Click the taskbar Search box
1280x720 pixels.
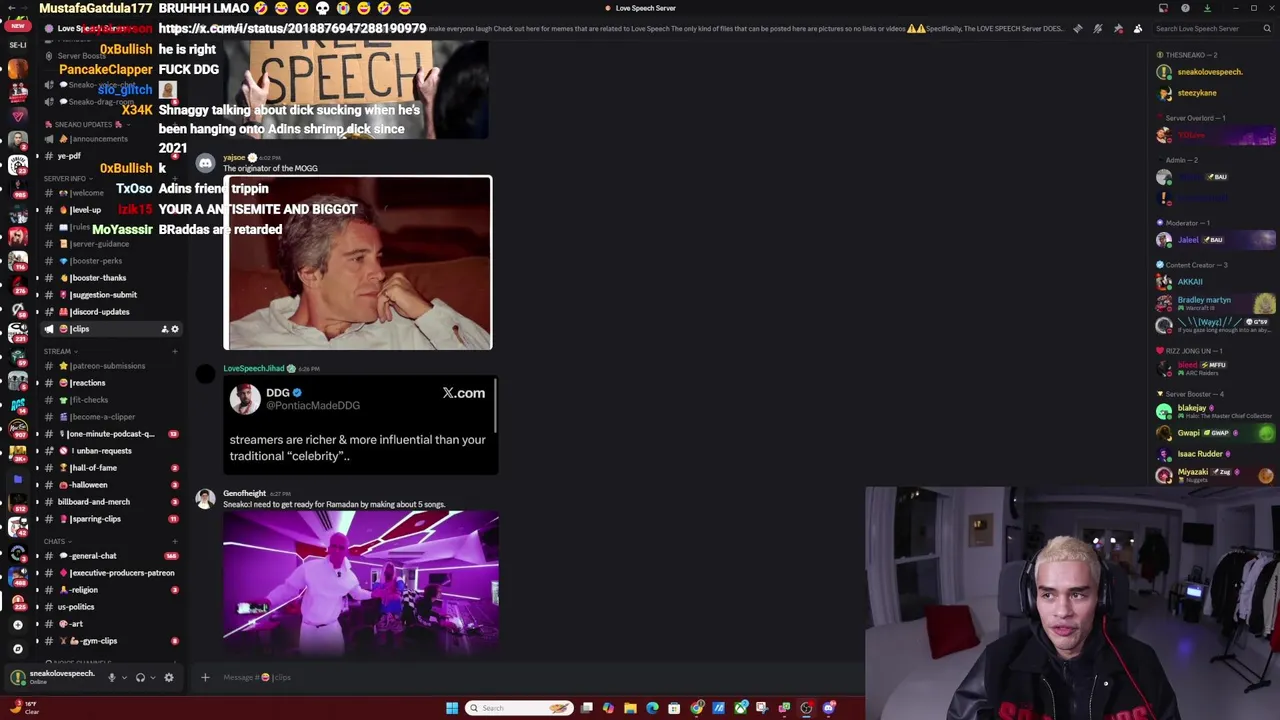click(x=520, y=708)
